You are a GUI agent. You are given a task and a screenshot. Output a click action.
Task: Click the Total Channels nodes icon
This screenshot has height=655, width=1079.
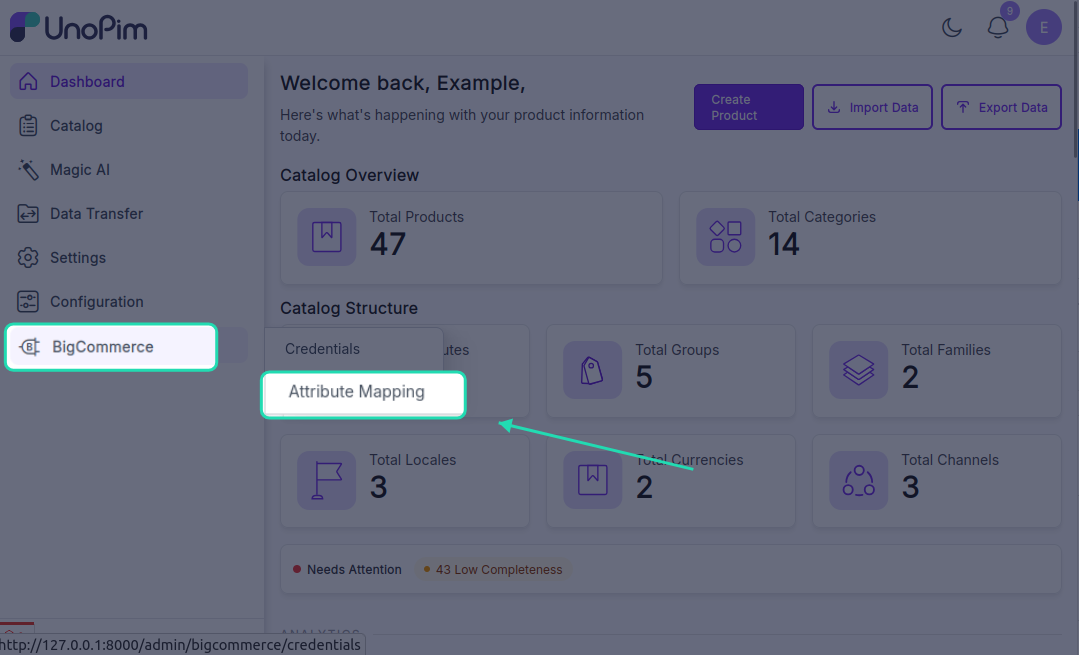pos(858,480)
